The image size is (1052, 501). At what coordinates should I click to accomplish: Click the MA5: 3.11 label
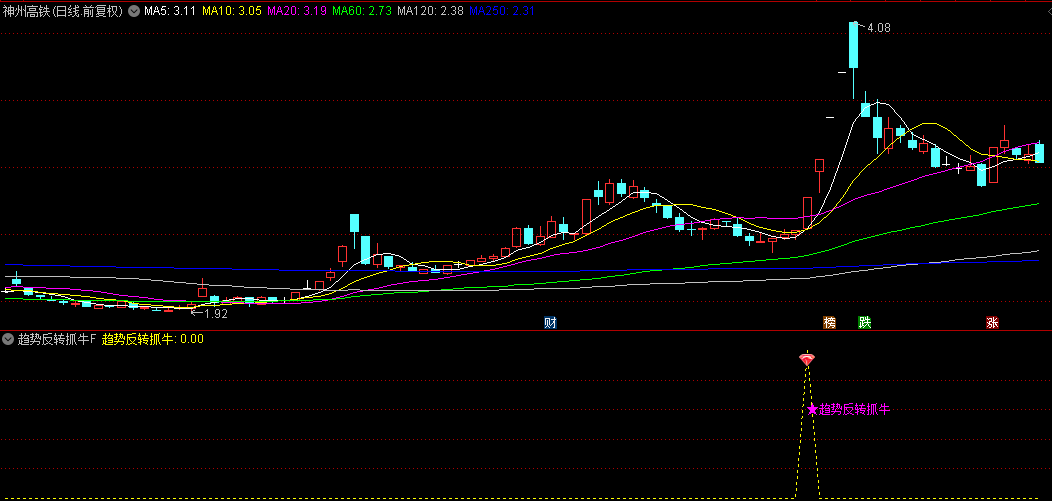click(170, 11)
